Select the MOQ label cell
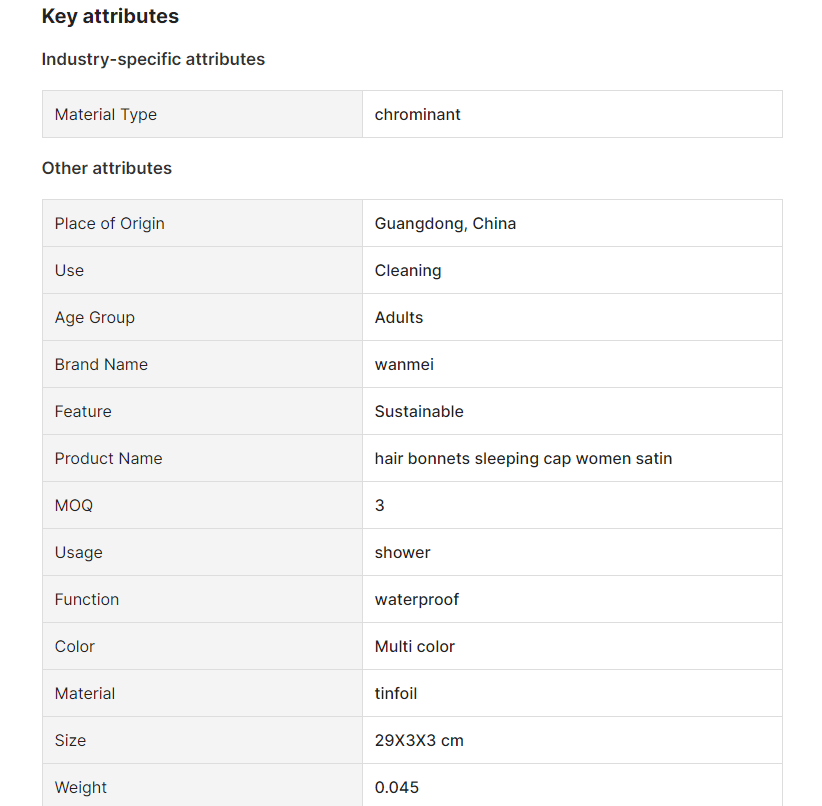 point(202,505)
